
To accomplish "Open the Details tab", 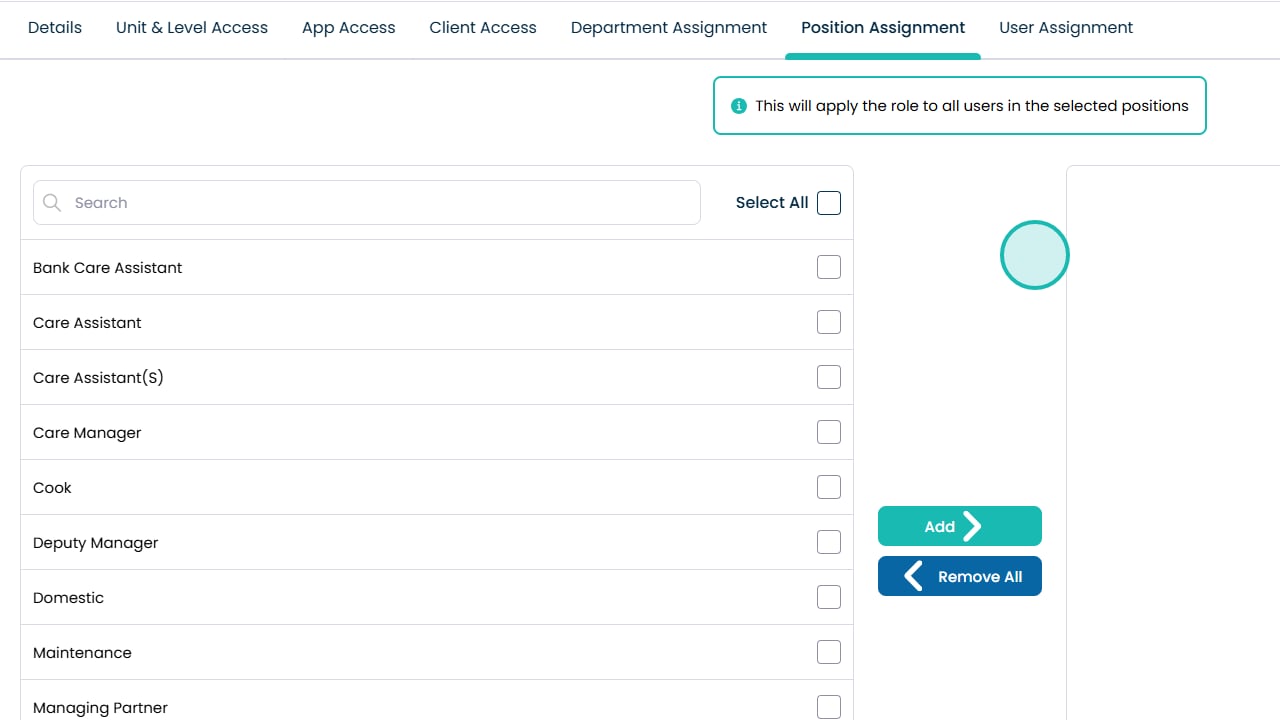I will pyautogui.click(x=55, y=28).
